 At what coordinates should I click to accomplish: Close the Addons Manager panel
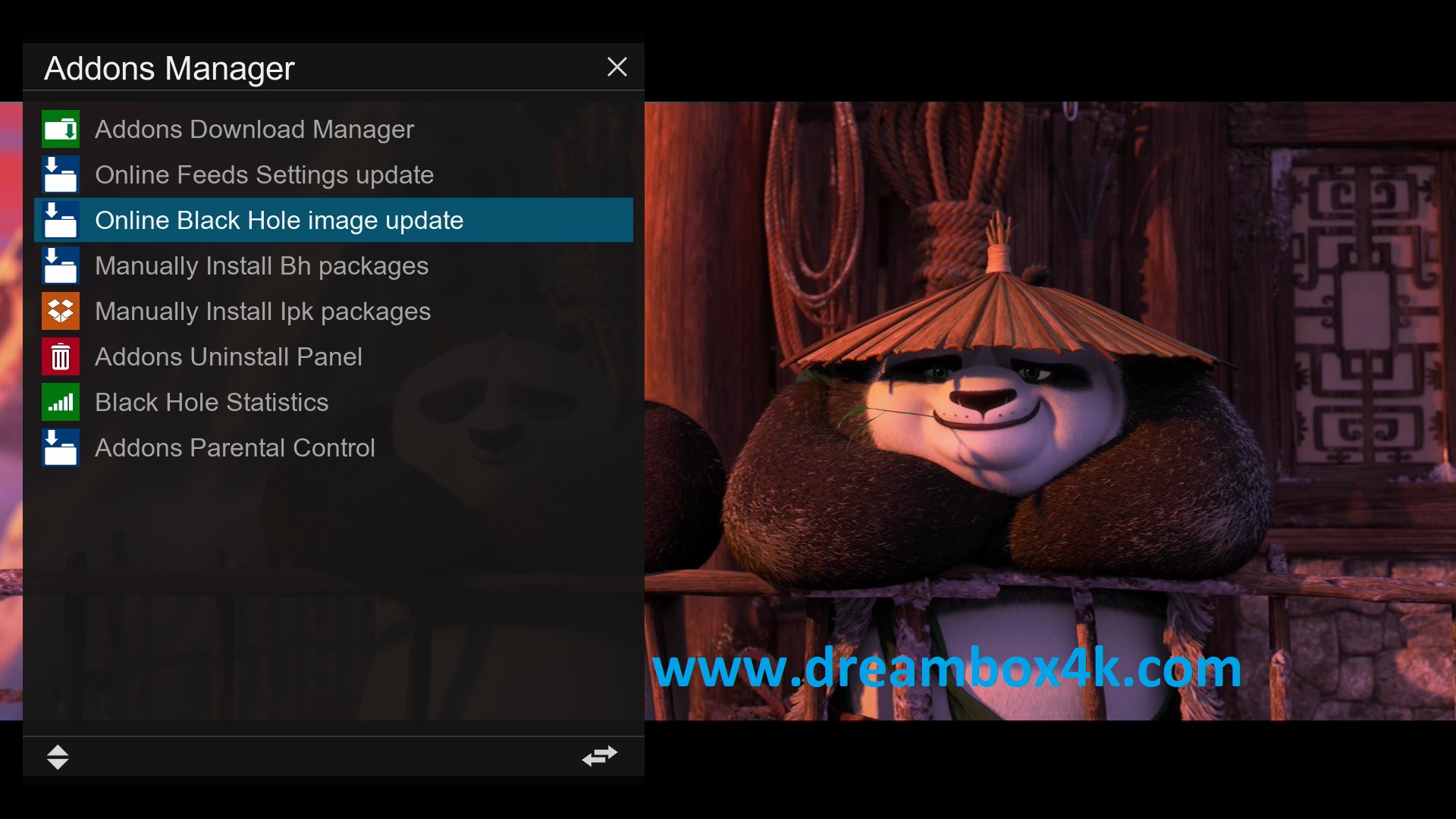coord(617,67)
